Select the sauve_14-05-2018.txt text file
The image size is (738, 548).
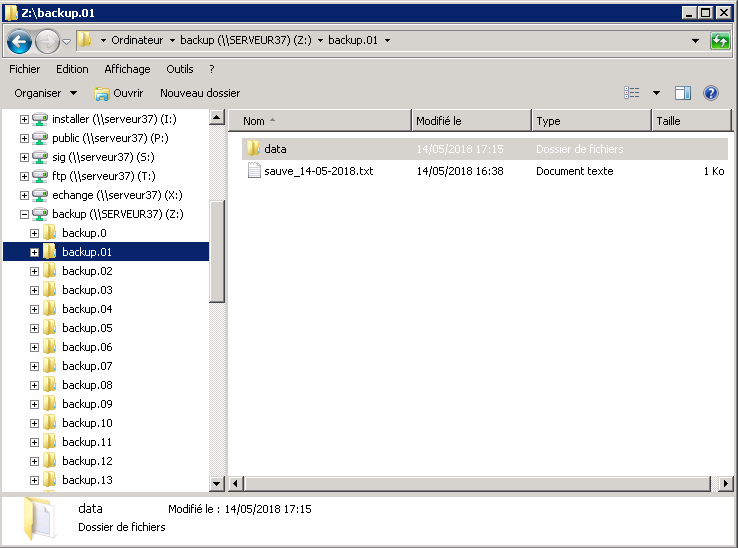coord(318,171)
